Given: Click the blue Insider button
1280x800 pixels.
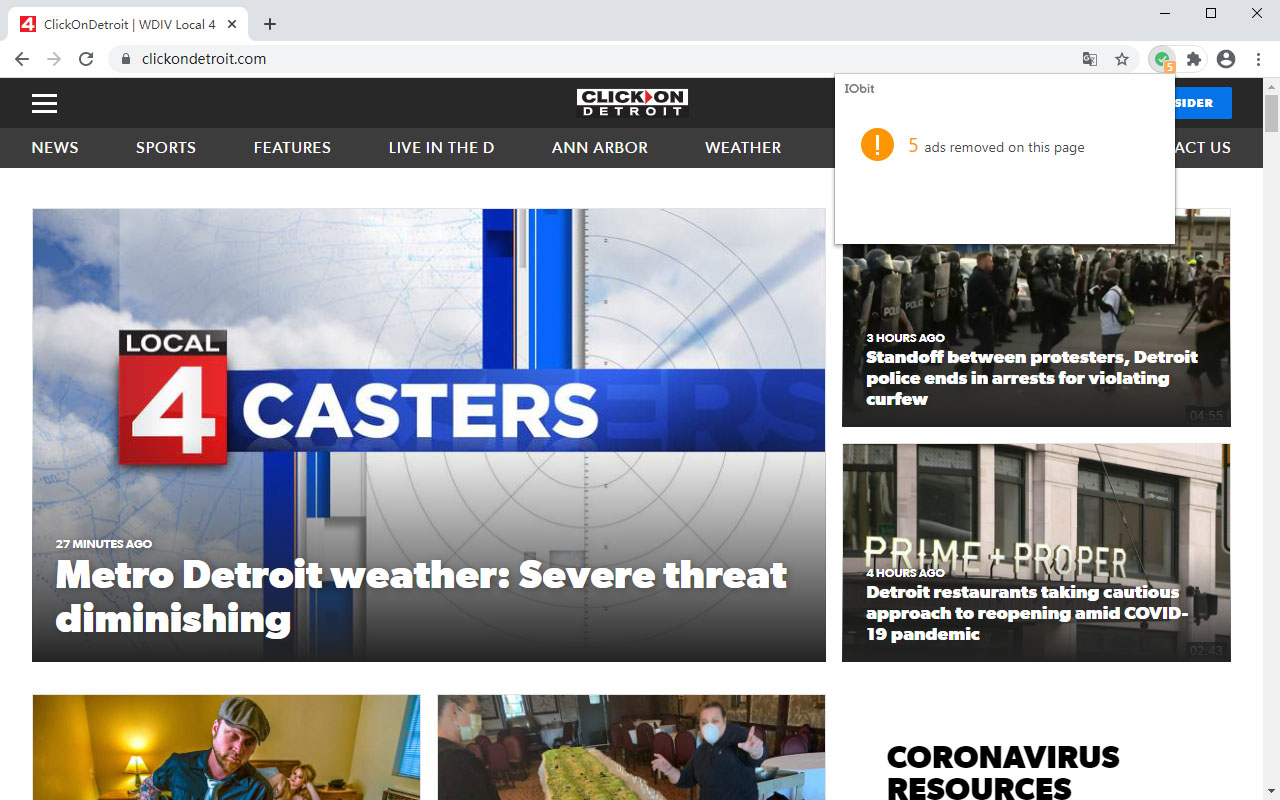Looking at the screenshot, I should point(1203,103).
